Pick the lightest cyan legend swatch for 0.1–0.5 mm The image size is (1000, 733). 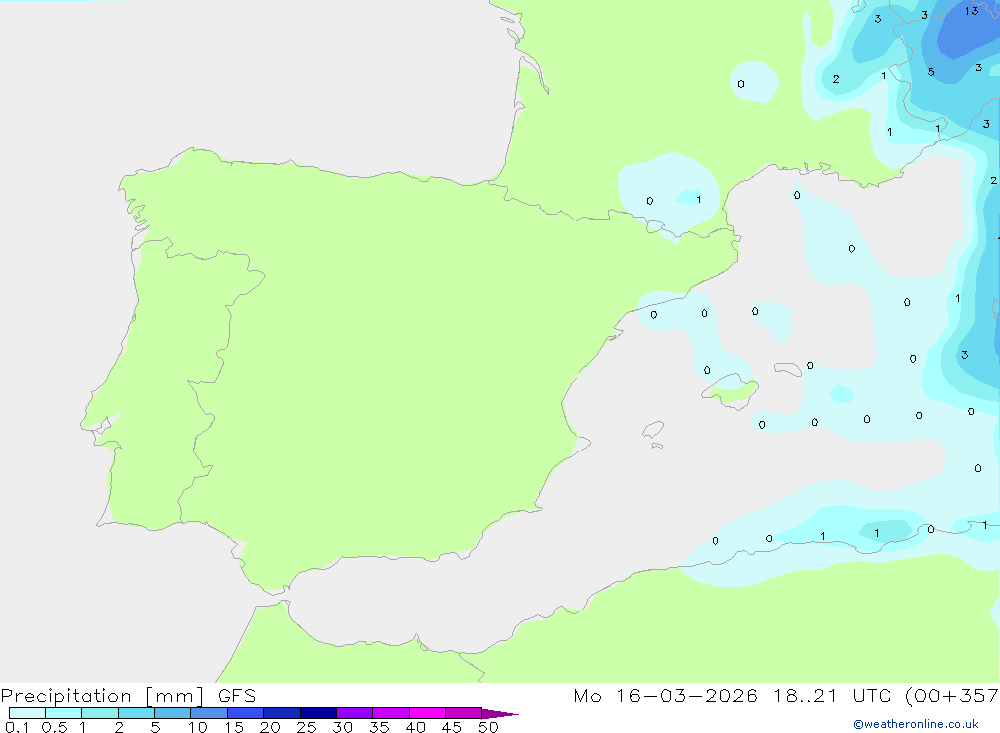(27, 713)
